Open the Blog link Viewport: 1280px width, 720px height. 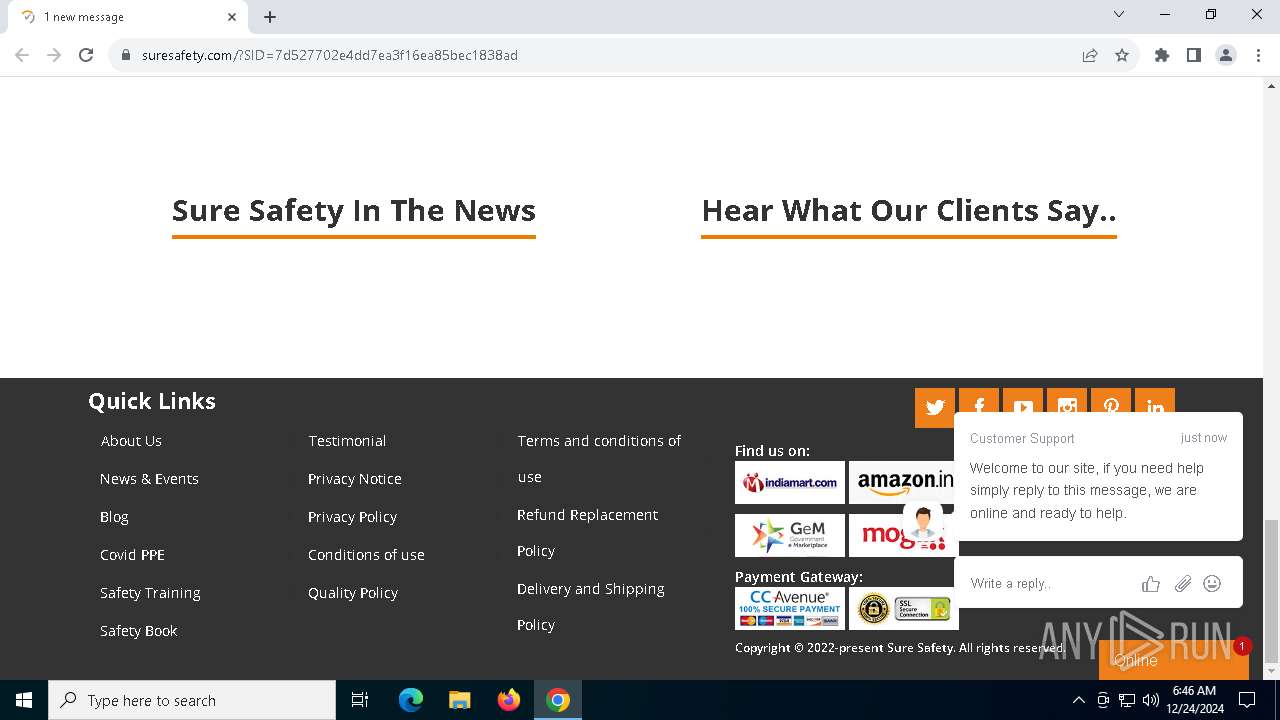click(114, 517)
